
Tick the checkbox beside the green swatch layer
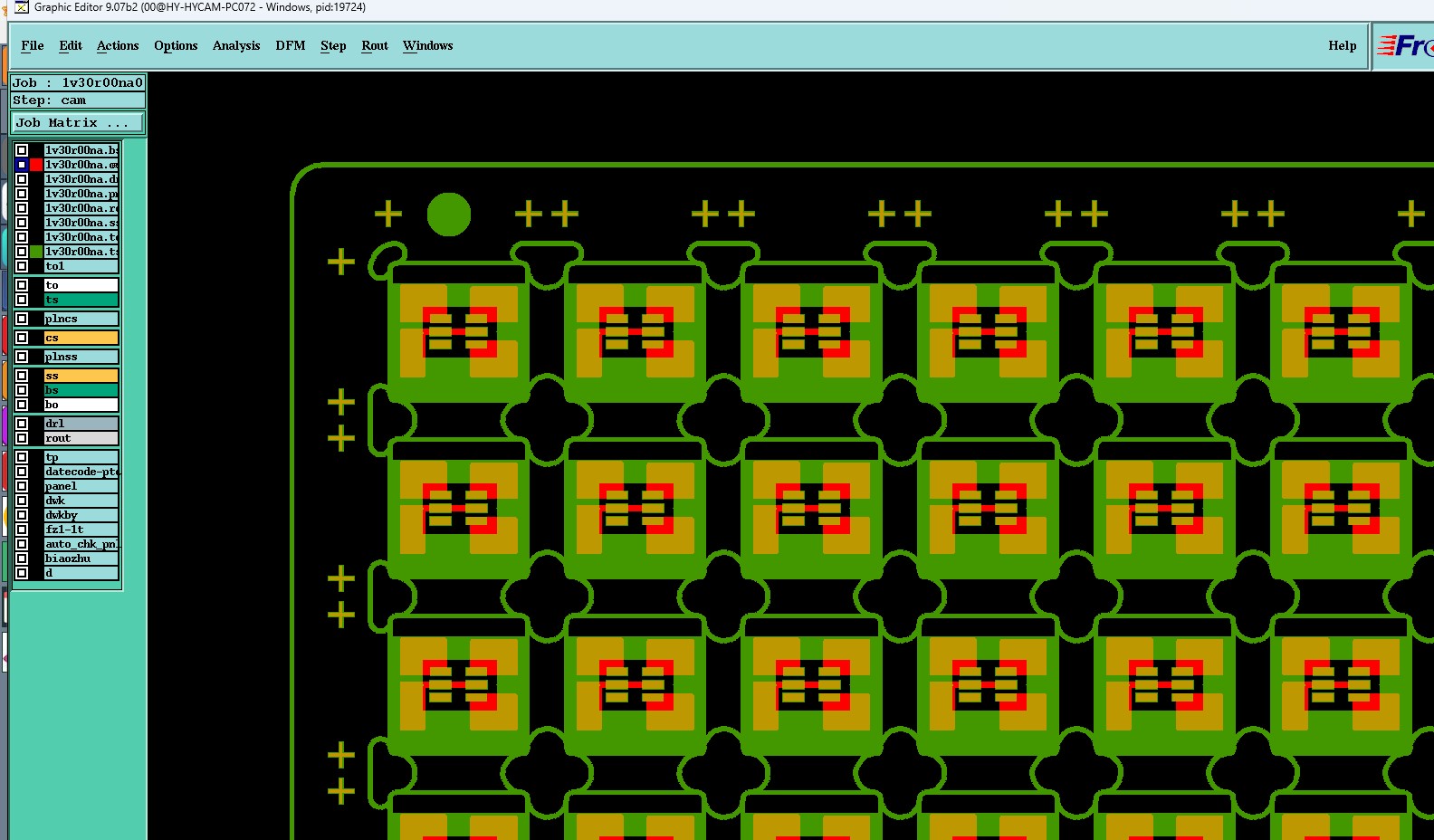(x=22, y=252)
